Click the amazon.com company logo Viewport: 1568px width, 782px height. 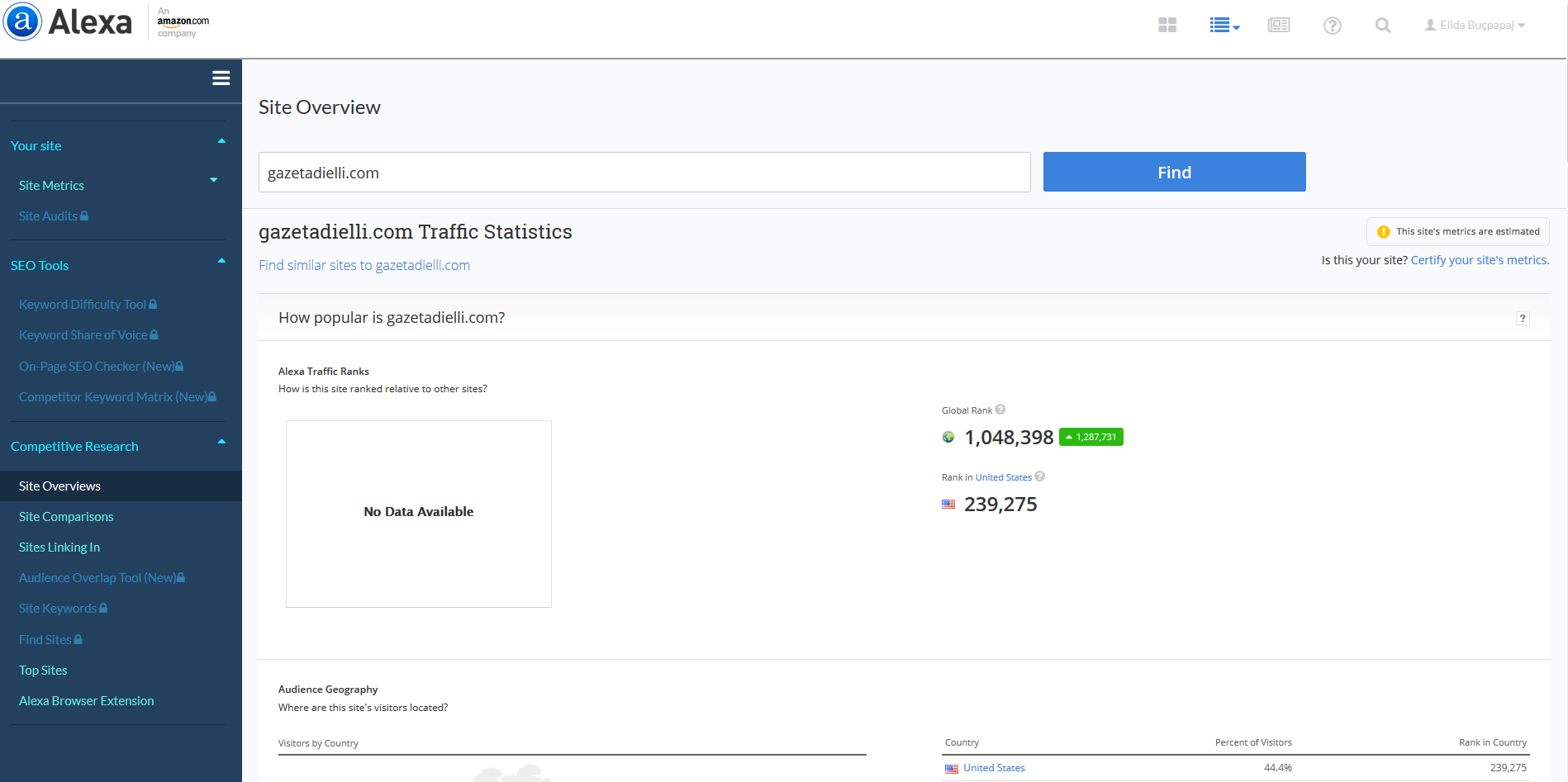(x=183, y=22)
